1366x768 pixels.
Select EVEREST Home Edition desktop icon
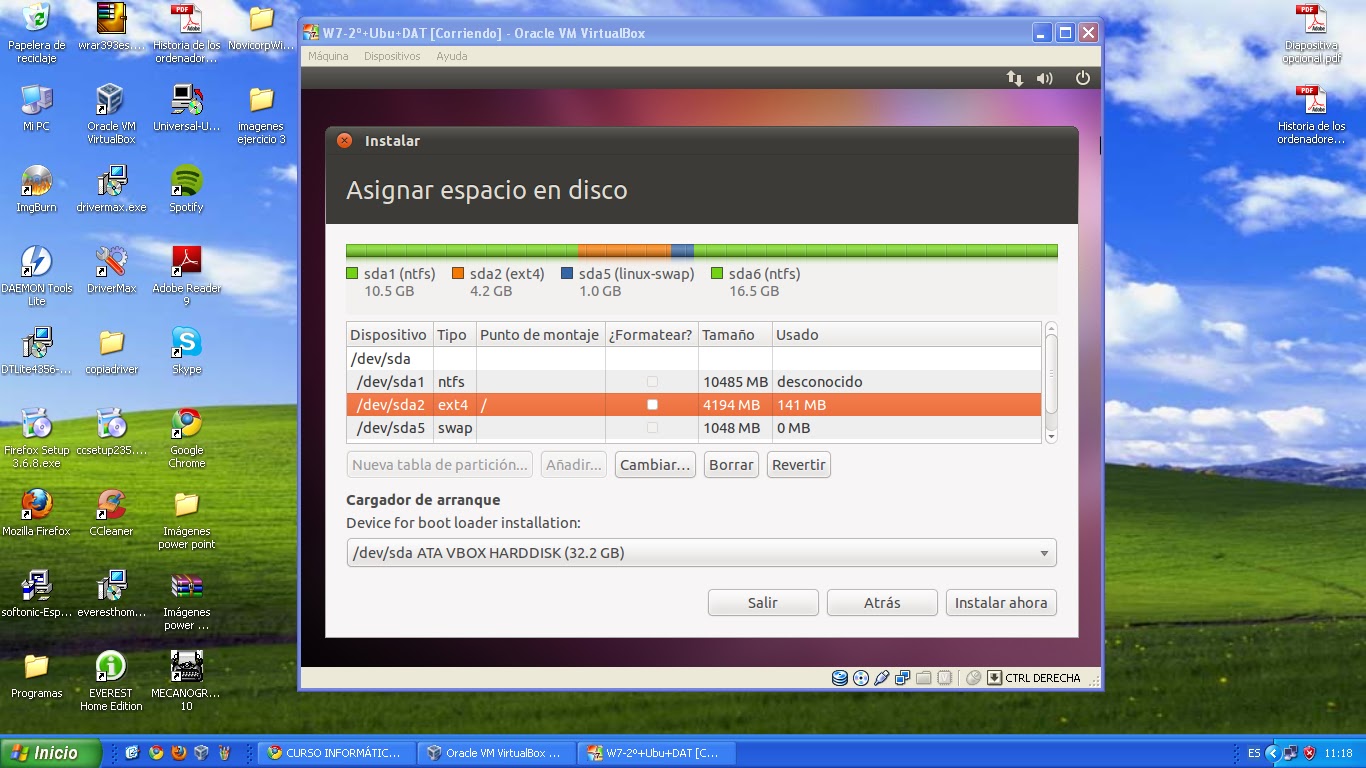(111, 680)
